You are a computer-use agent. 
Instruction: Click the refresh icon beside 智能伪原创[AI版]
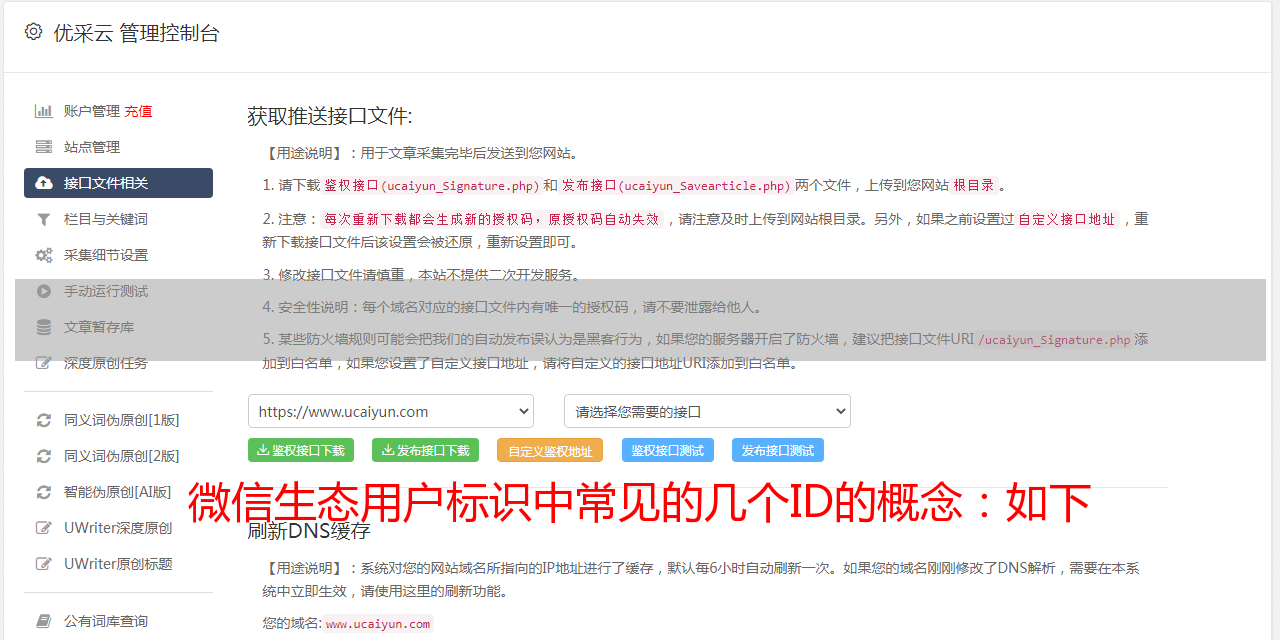coord(44,492)
